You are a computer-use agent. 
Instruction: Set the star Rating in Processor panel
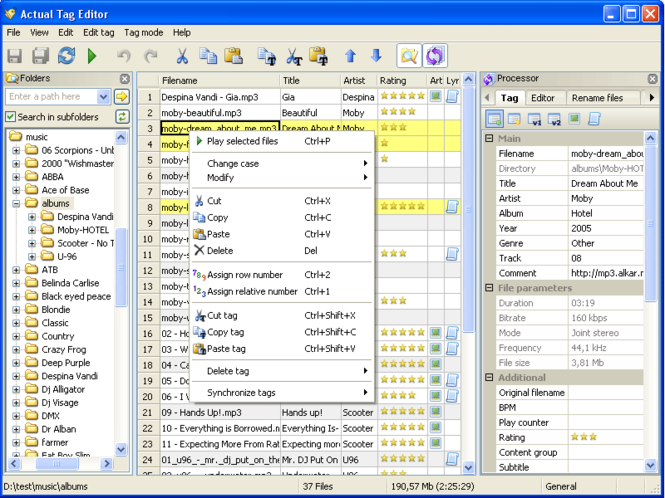[584, 437]
